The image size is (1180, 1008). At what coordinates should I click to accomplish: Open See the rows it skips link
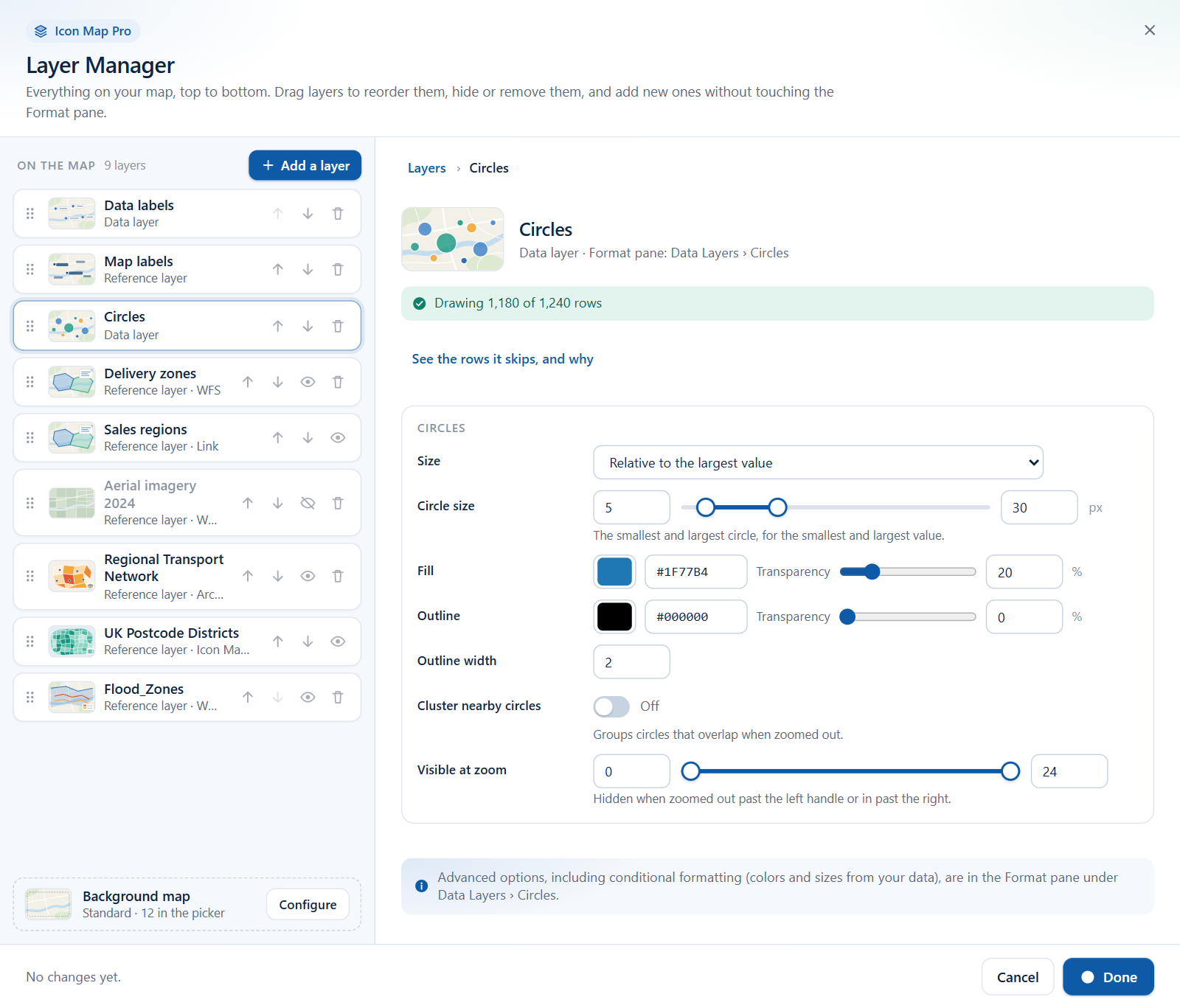(502, 359)
